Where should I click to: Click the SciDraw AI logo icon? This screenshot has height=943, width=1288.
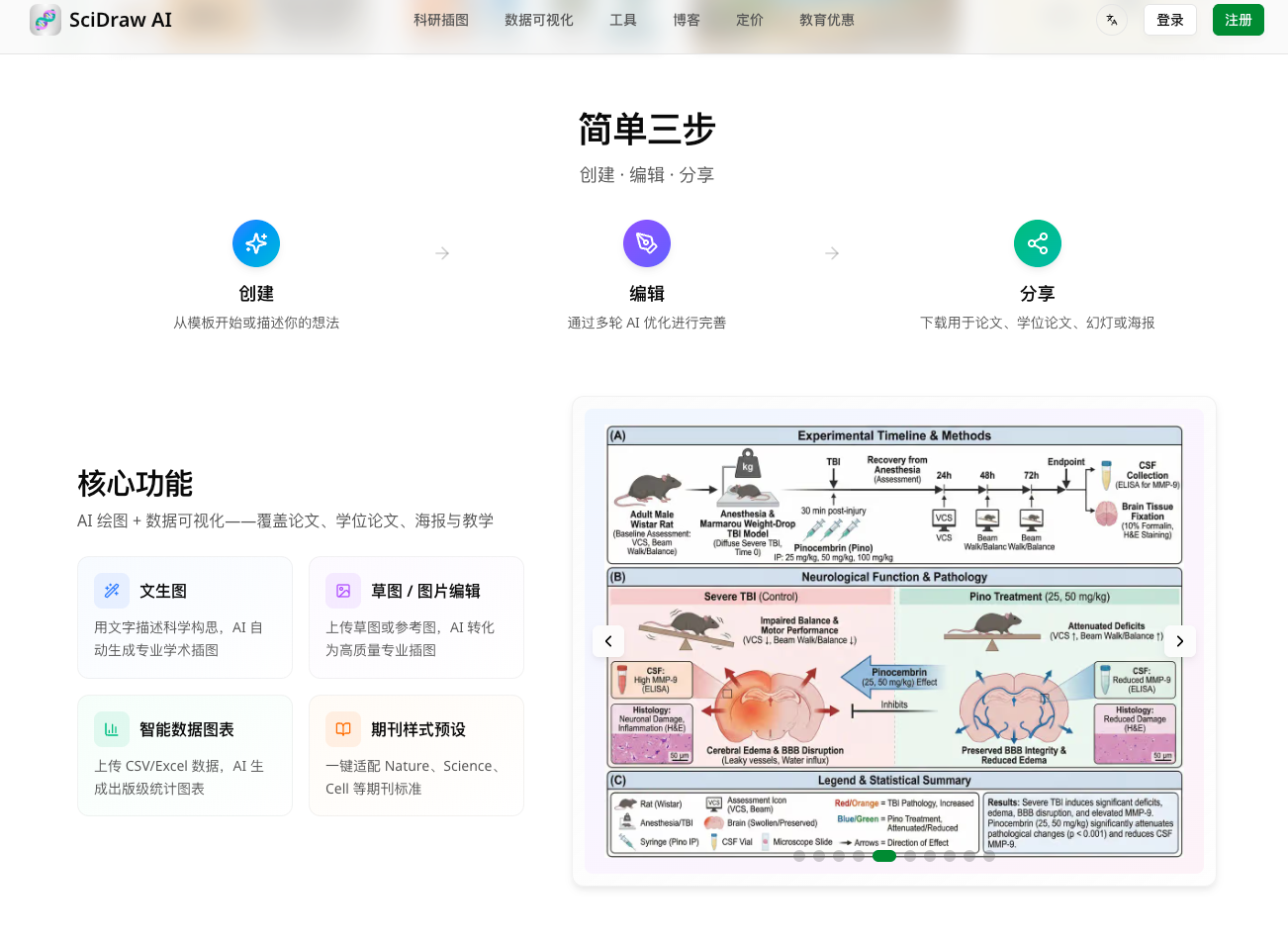[x=45, y=20]
